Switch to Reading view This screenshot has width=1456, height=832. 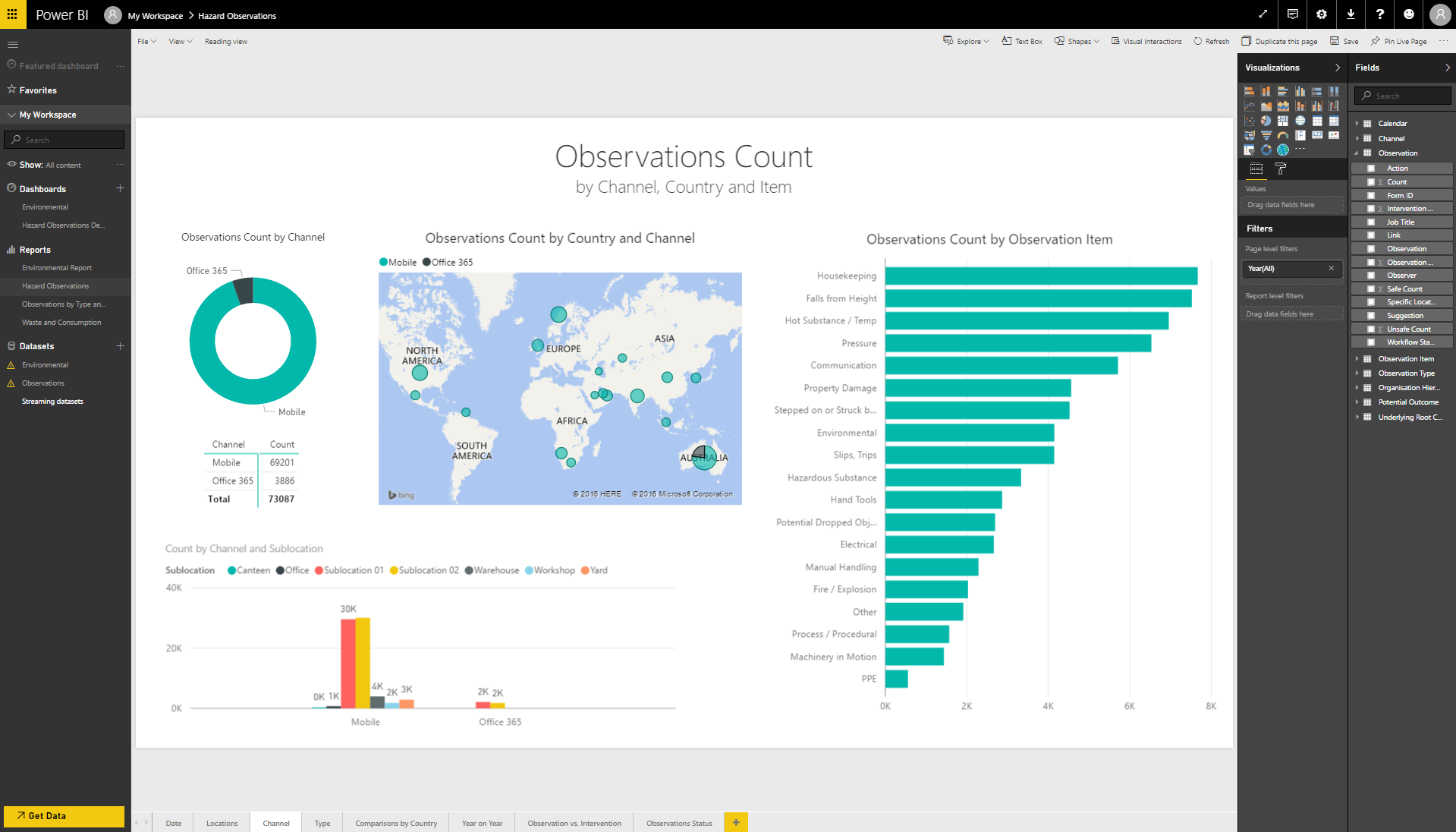[226, 42]
